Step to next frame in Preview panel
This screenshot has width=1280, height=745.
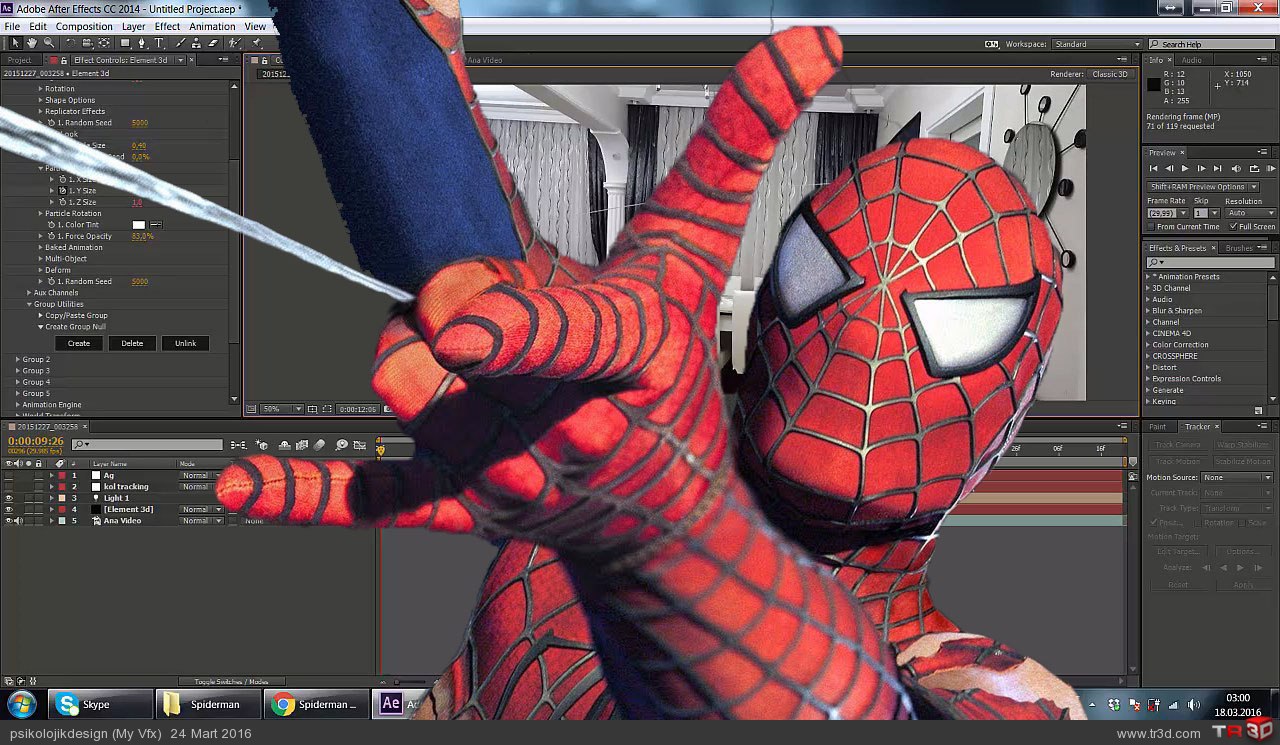click(x=1202, y=169)
